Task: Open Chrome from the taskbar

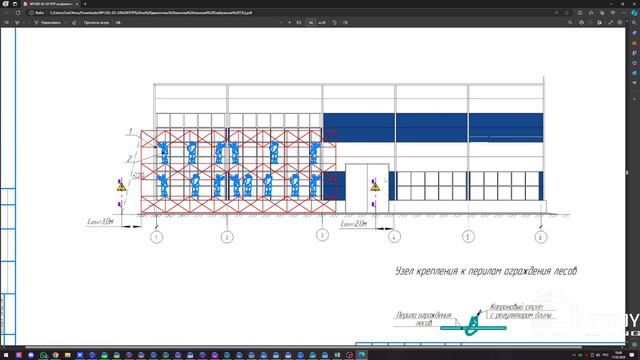Action: (55, 355)
